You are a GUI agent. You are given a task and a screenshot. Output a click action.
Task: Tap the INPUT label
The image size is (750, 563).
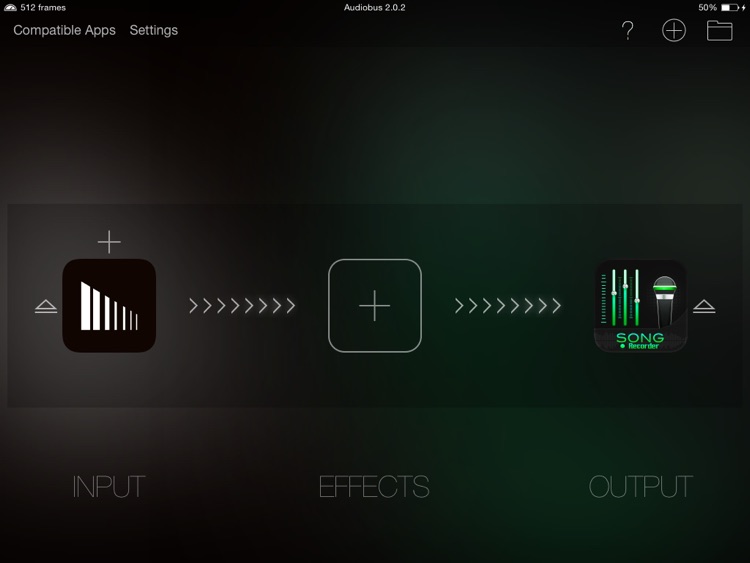[109, 486]
